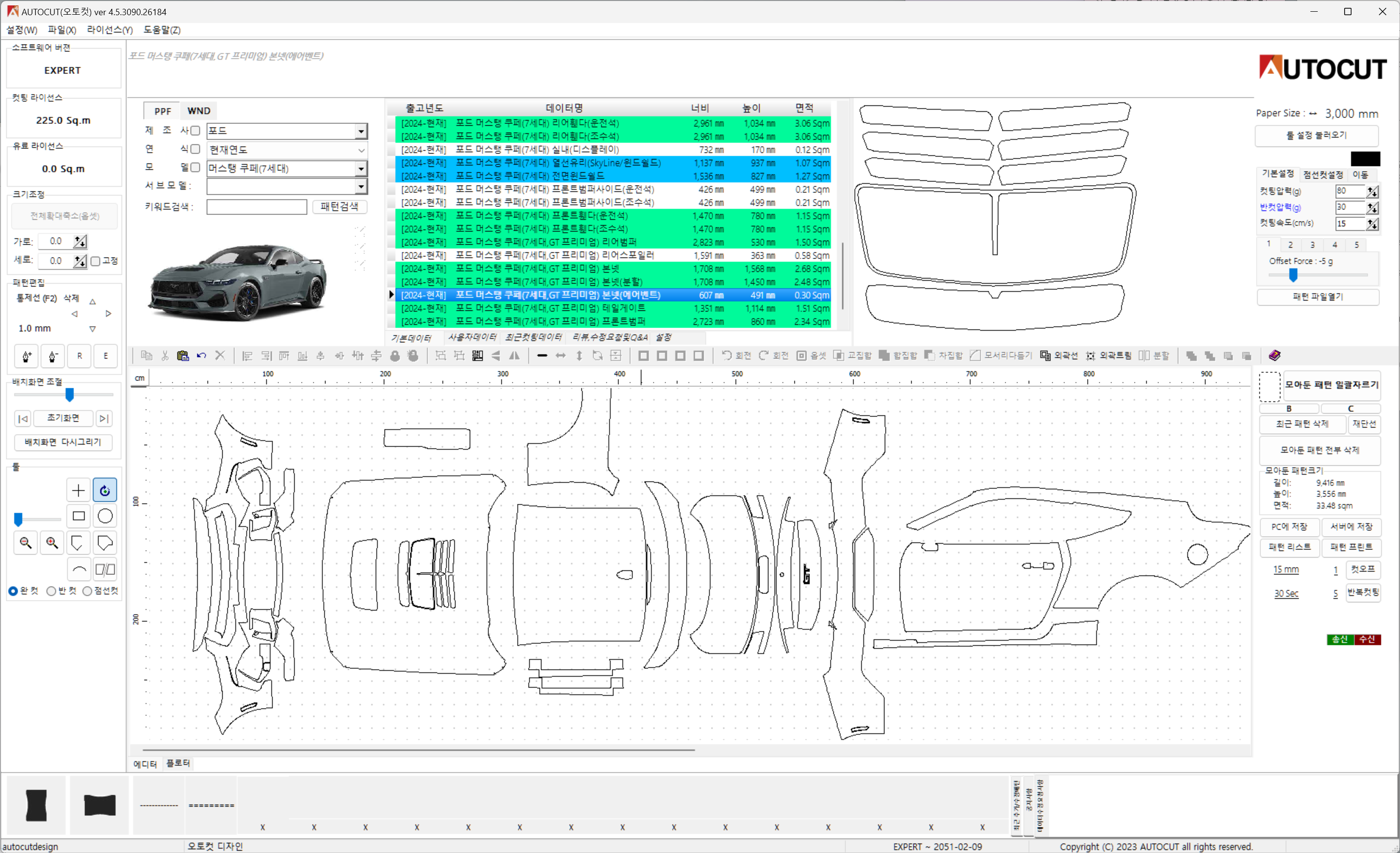Viewport: 1400px width, 853px height.
Task: Click the black color swatch
Action: (x=1365, y=159)
